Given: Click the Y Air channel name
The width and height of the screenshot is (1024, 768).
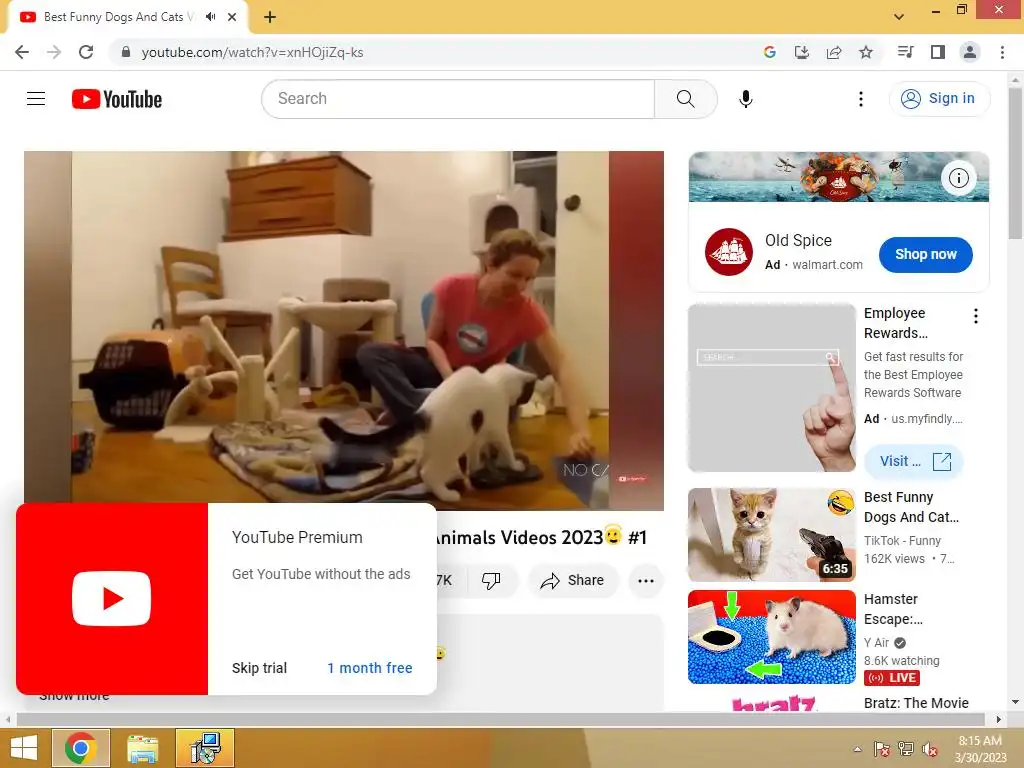Looking at the screenshot, I should point(876,643).
